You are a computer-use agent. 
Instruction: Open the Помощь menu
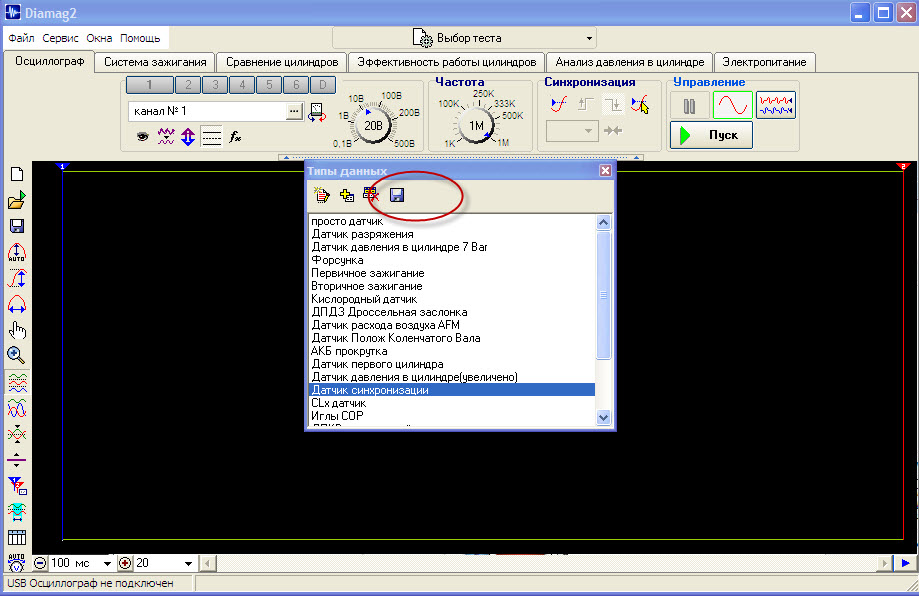[140, 38]
